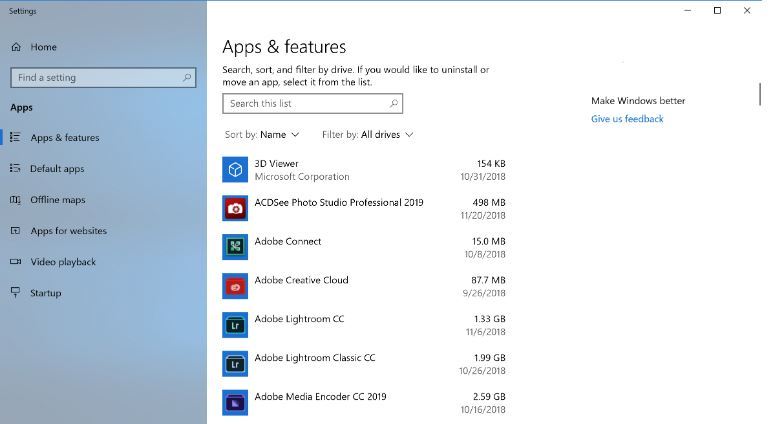This screenshot has height=424, width=774.
Task: Click the Adobe Lightroom CC icon
Action: point(235,325)
